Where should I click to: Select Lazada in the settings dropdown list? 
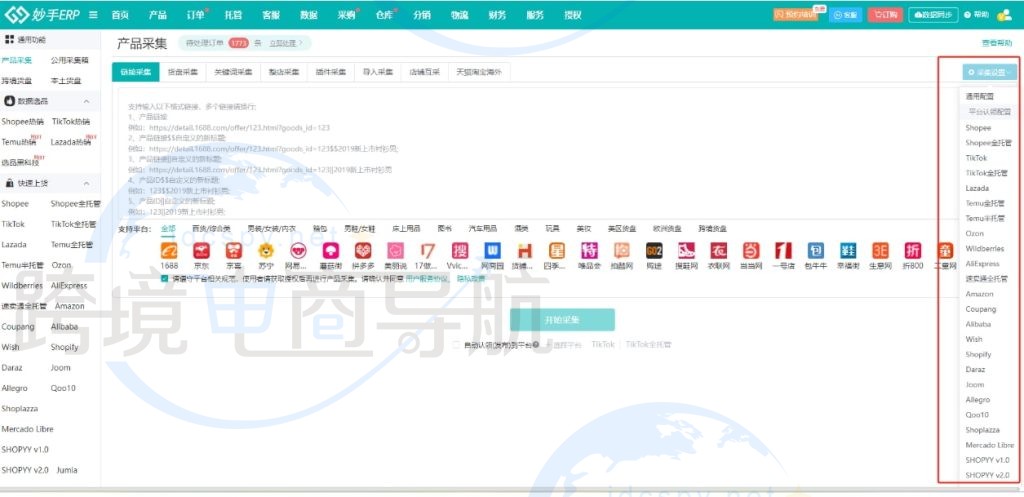click(977, 188)
